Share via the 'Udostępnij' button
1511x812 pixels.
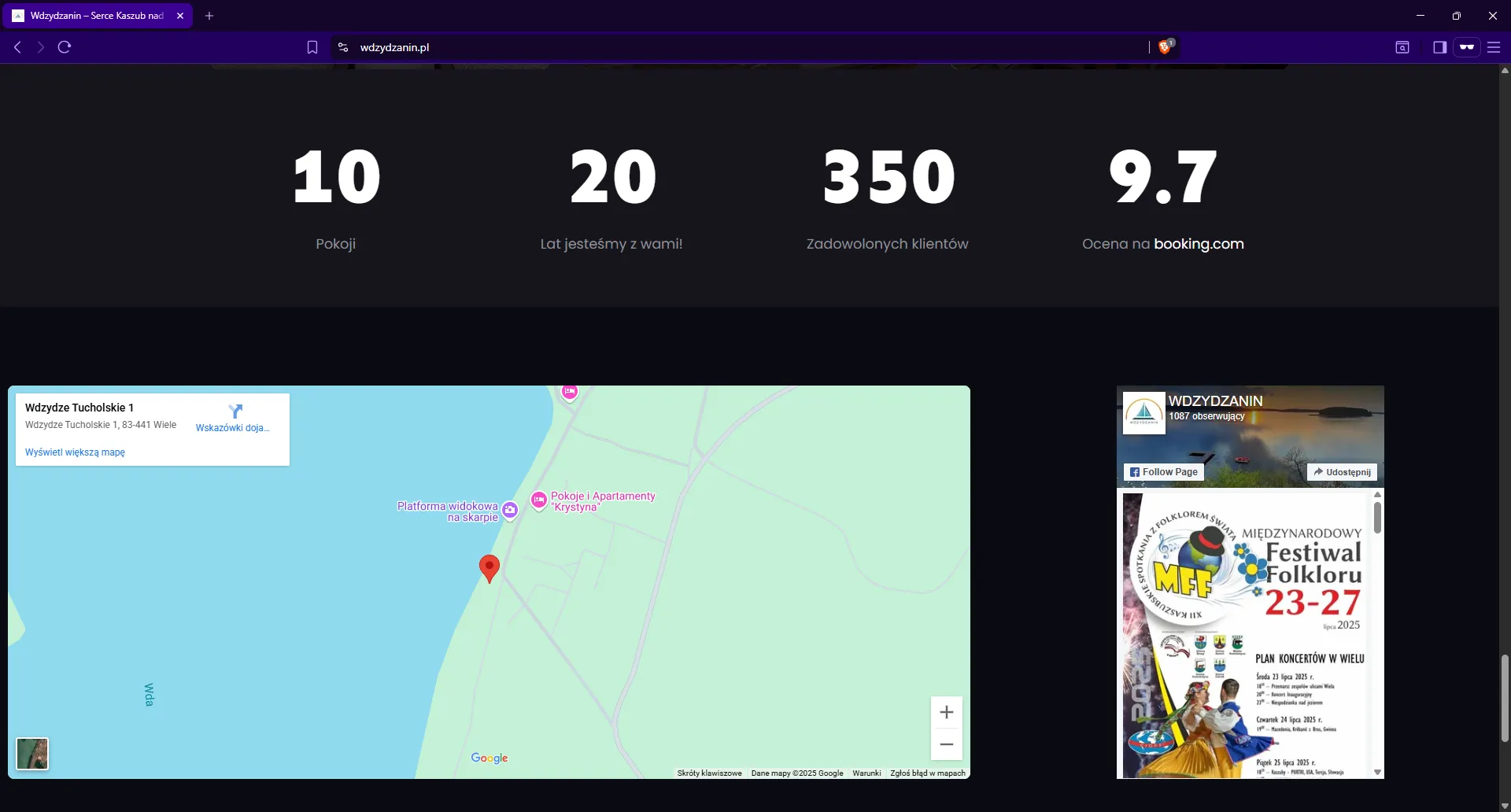pyautogui.click(x=1343, y=471)
